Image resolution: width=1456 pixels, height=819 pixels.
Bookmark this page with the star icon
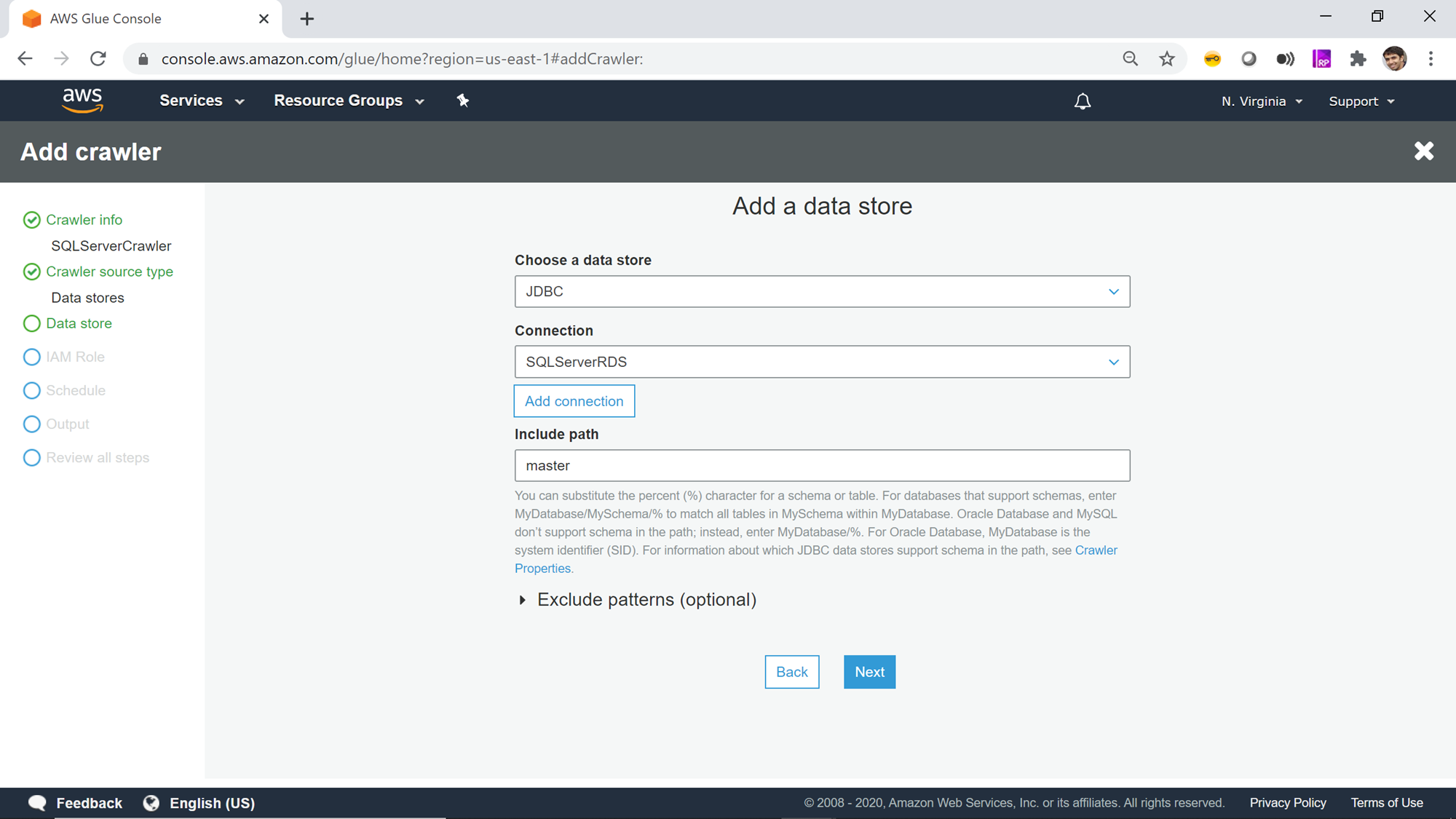(1167, 59)
